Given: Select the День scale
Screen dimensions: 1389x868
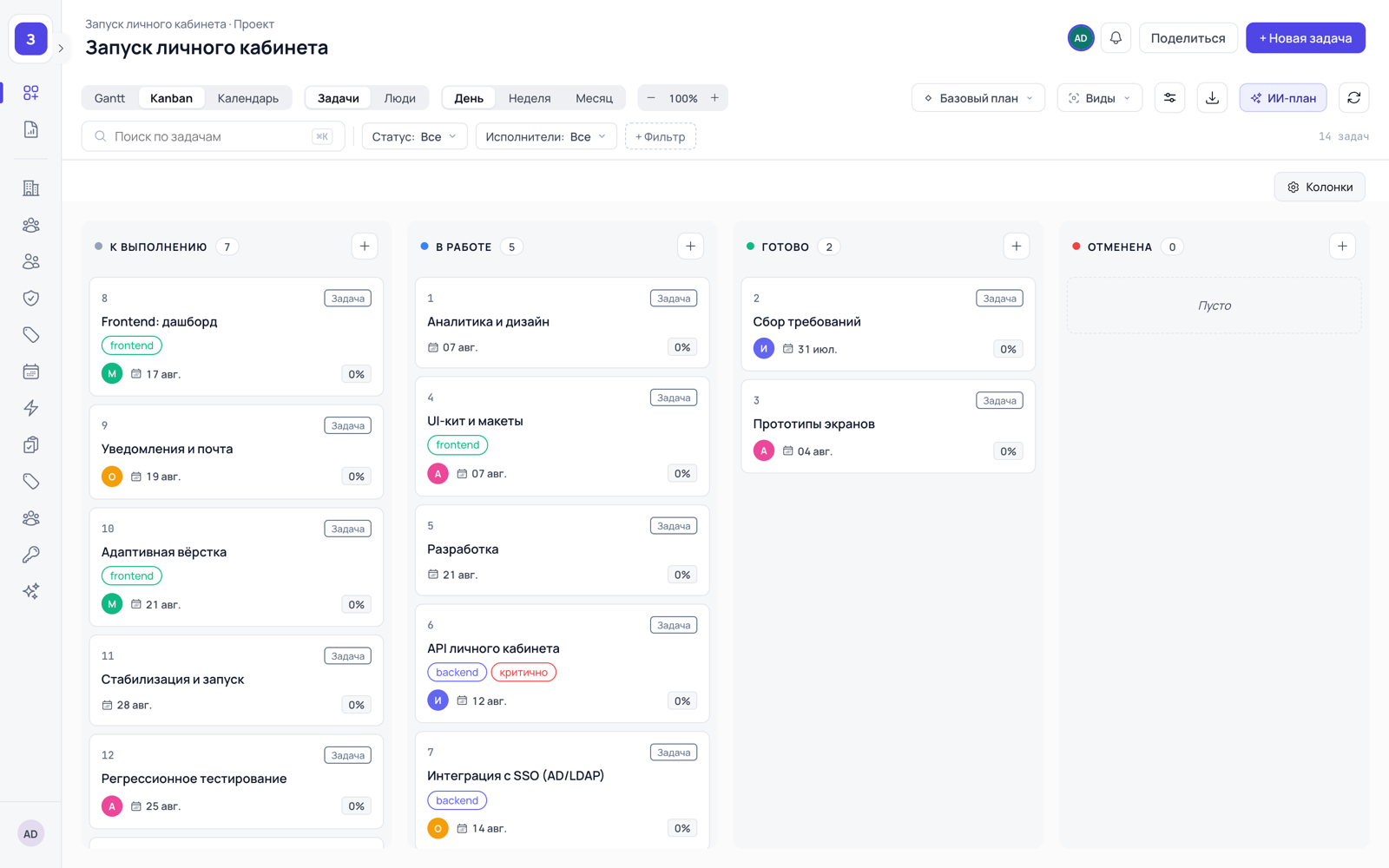Looking at the screenshot, I should click(x=469, y=98).
